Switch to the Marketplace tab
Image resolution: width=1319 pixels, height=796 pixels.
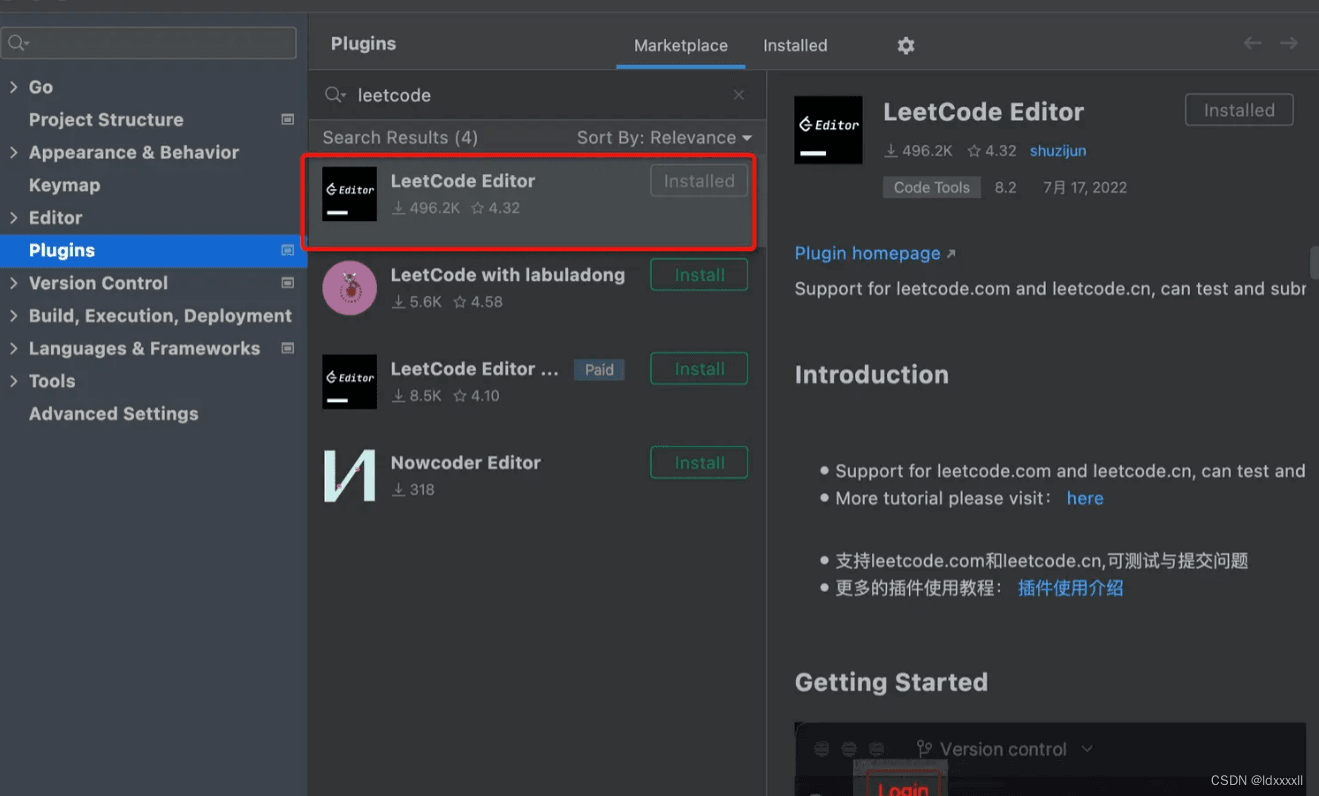(681, 46)
